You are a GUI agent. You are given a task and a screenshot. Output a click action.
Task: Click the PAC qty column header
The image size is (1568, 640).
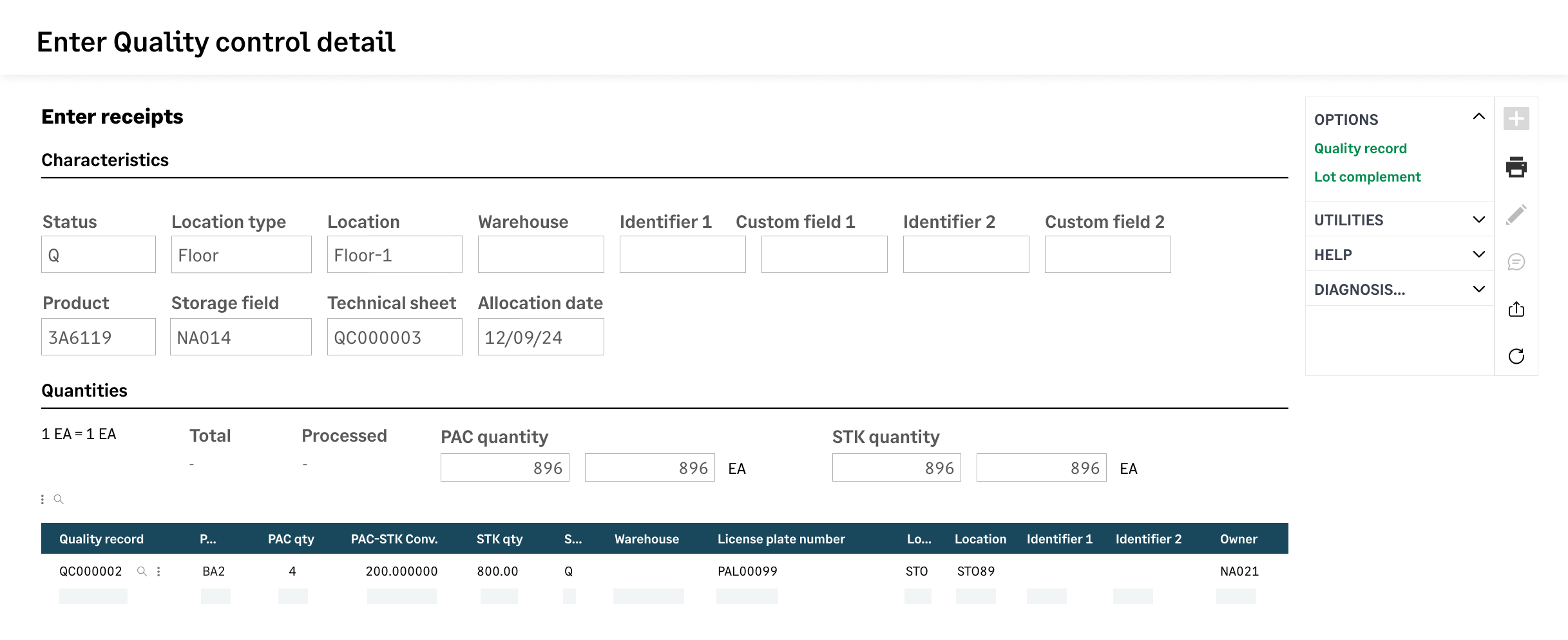coord(291,539)
